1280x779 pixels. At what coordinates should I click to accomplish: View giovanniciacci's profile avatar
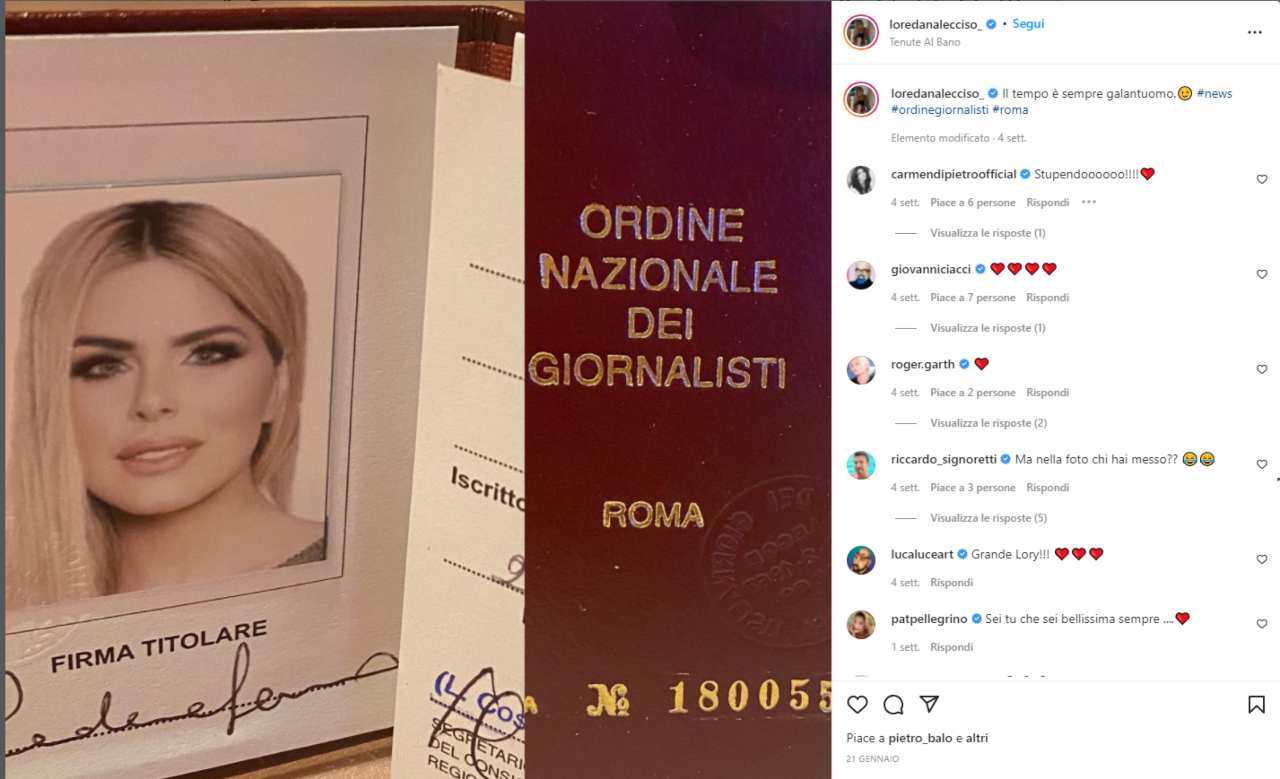pyautogui.click(x=861, y=275)
